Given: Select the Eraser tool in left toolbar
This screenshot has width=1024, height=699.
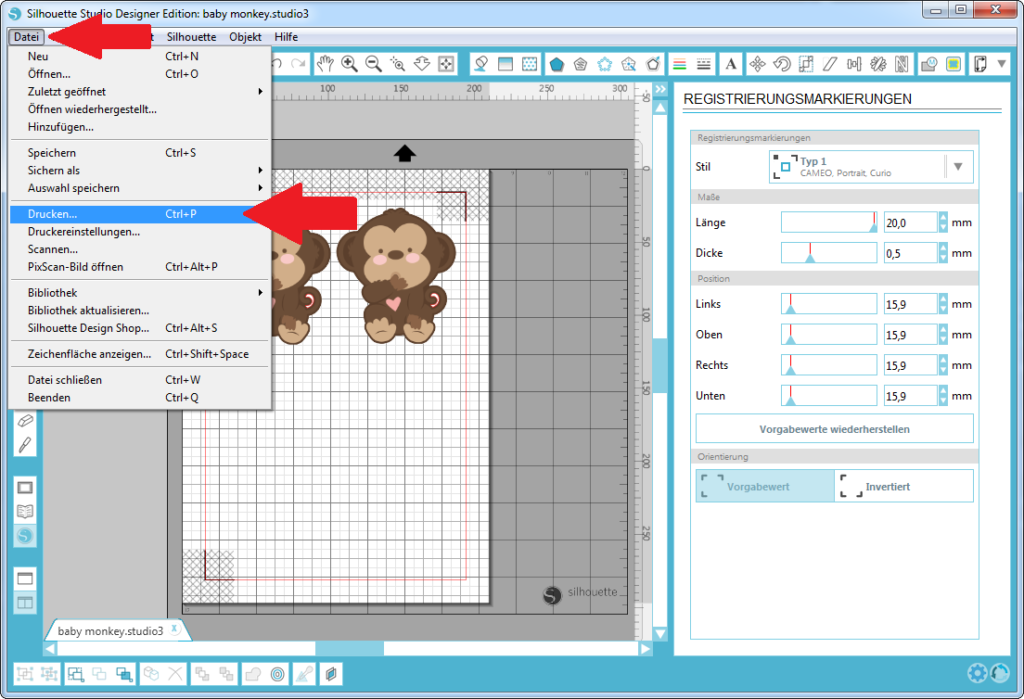Looking at the screenshot, I should click(x=26, y=421).
